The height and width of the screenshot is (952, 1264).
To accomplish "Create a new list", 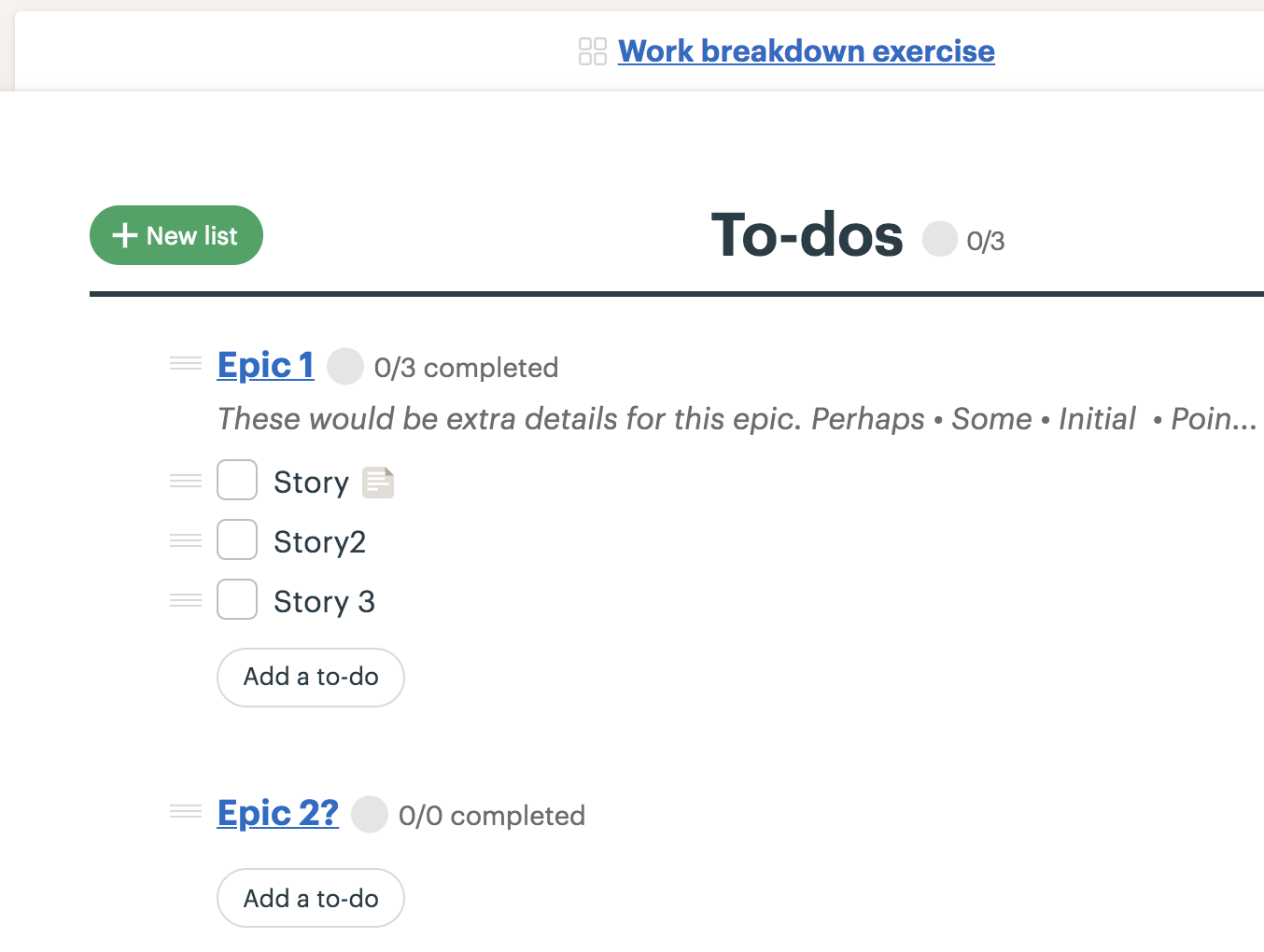I will coord(176,235).
